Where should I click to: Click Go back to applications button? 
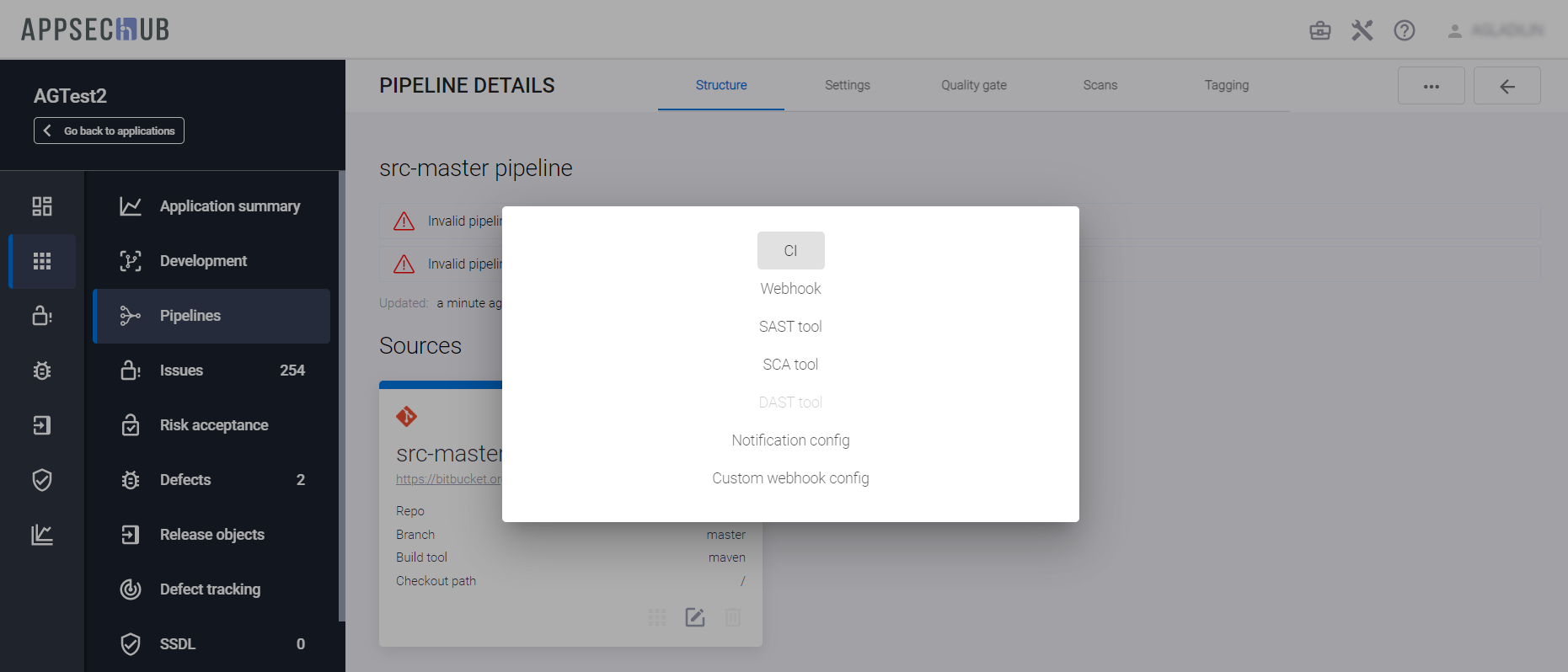(x=109, y=131)
